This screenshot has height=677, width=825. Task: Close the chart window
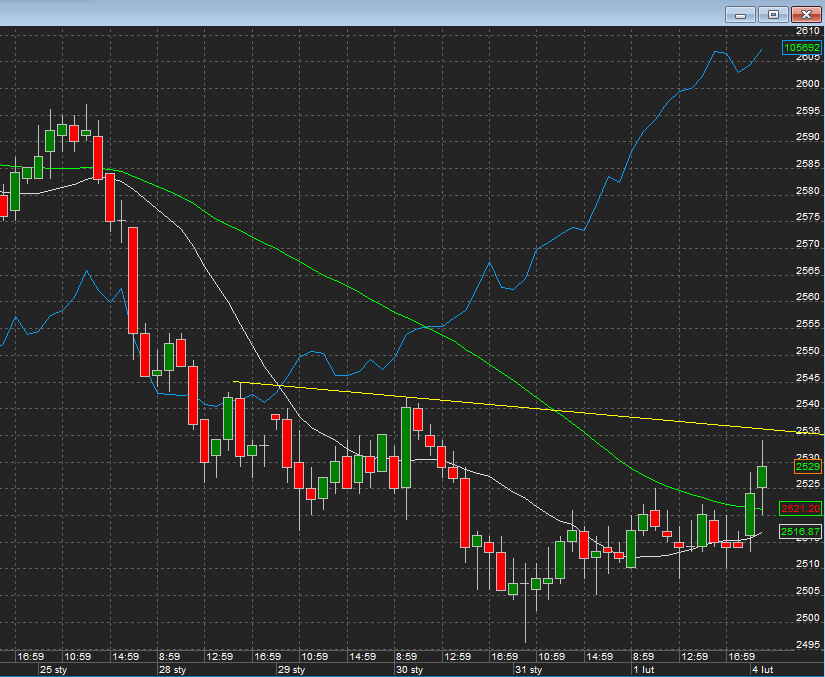(x=806, y=14)
